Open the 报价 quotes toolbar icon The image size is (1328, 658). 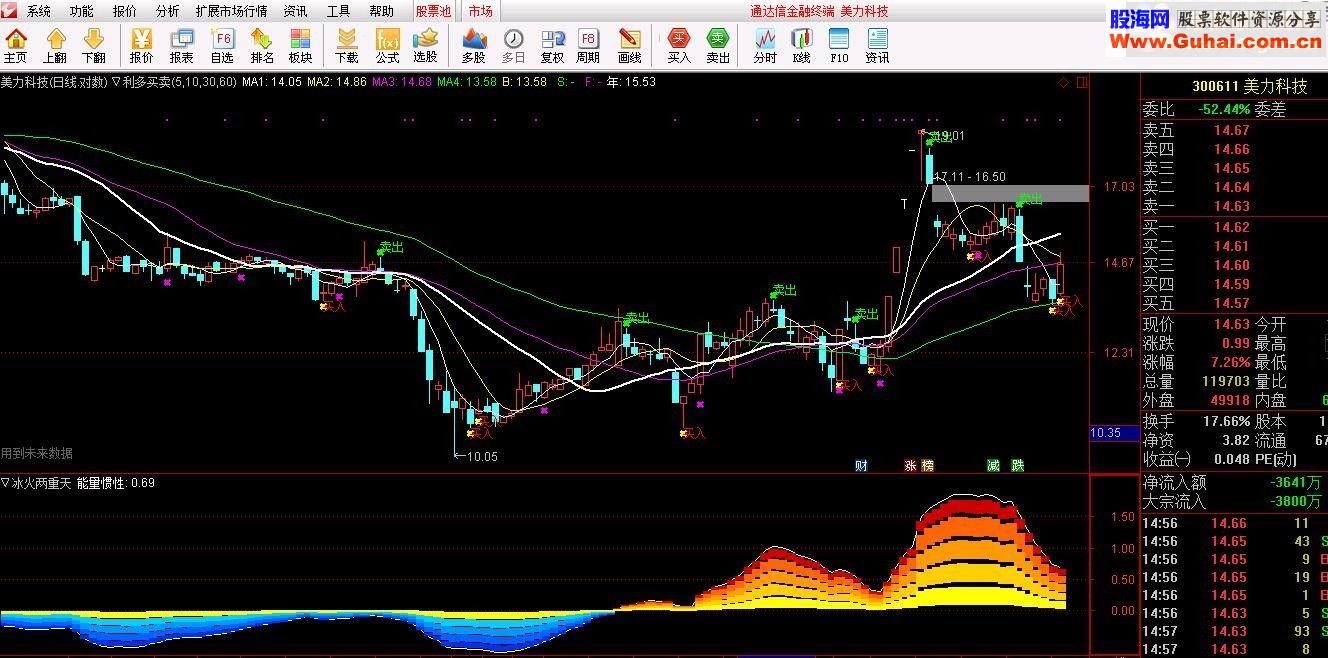[141, 46]
